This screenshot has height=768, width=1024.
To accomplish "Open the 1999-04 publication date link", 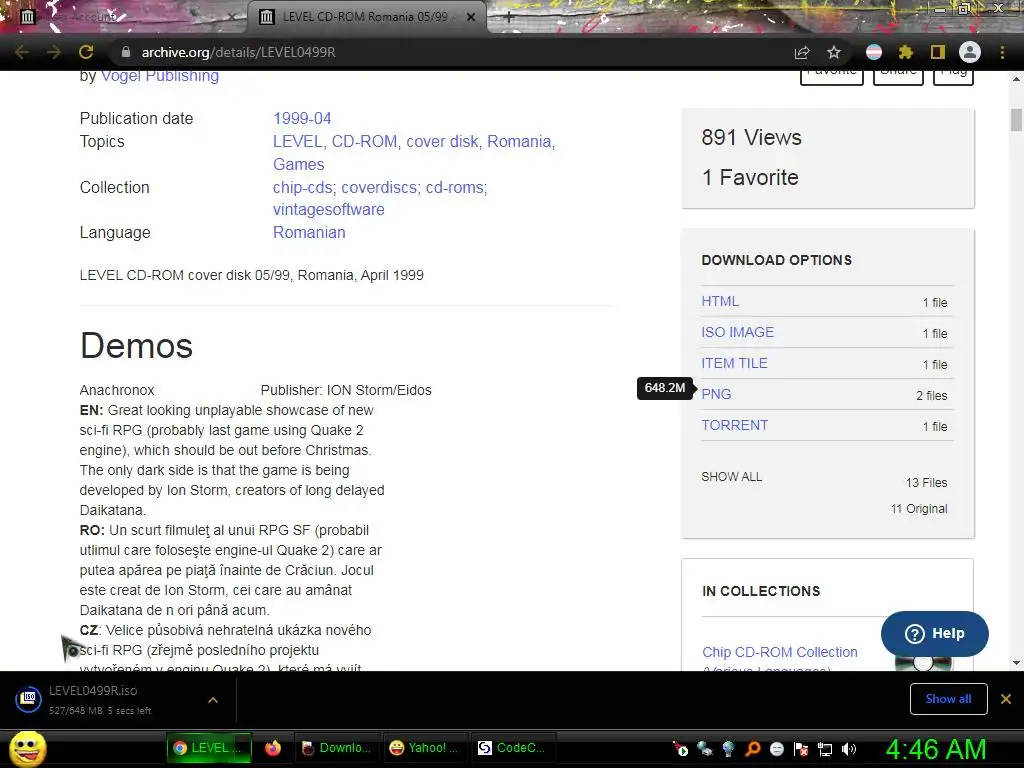I will (302, 118).
